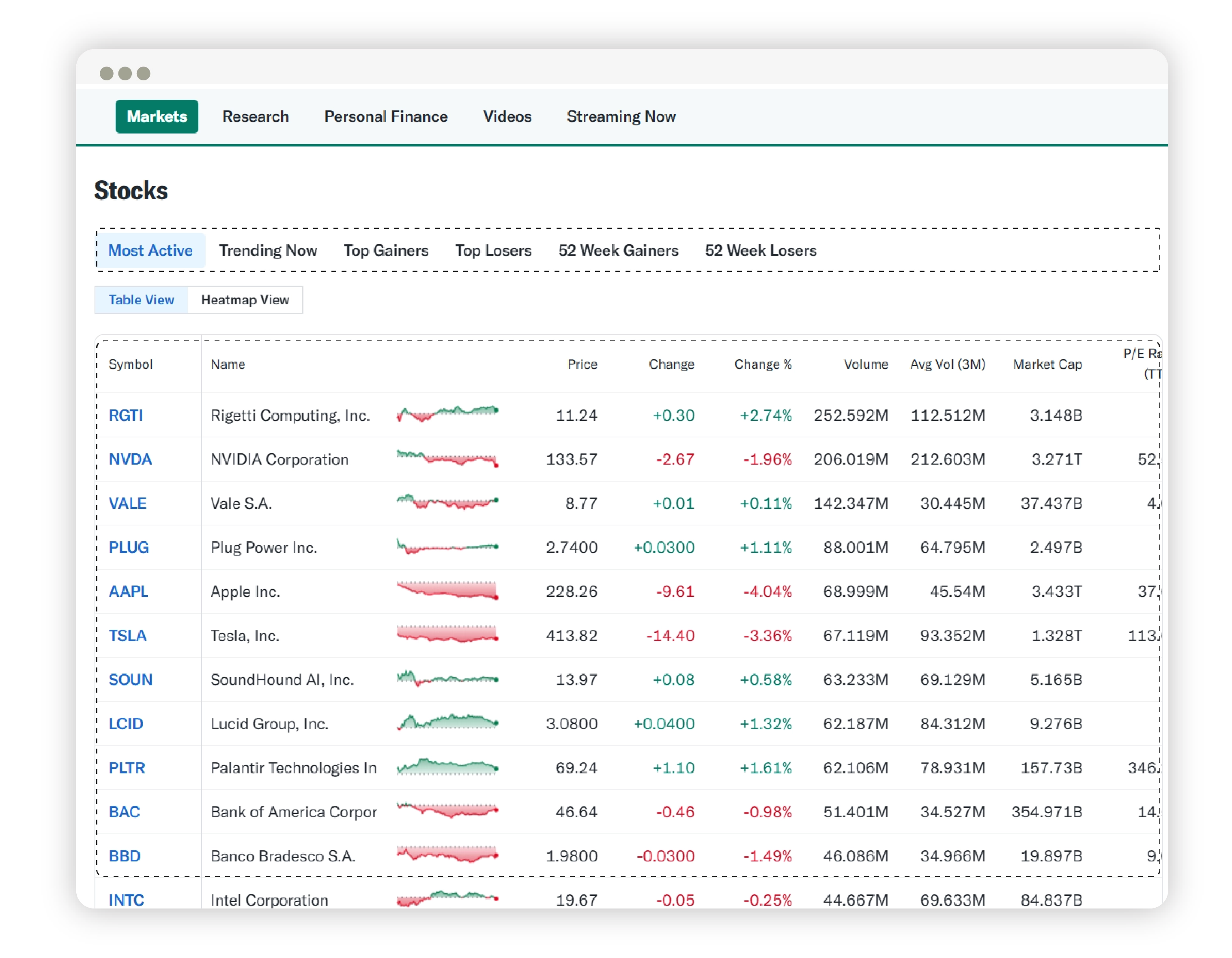Screen dimensions: 1232x958
Task: Click SoundHound AI, Inc. name cell
Action: pos(282,679)
